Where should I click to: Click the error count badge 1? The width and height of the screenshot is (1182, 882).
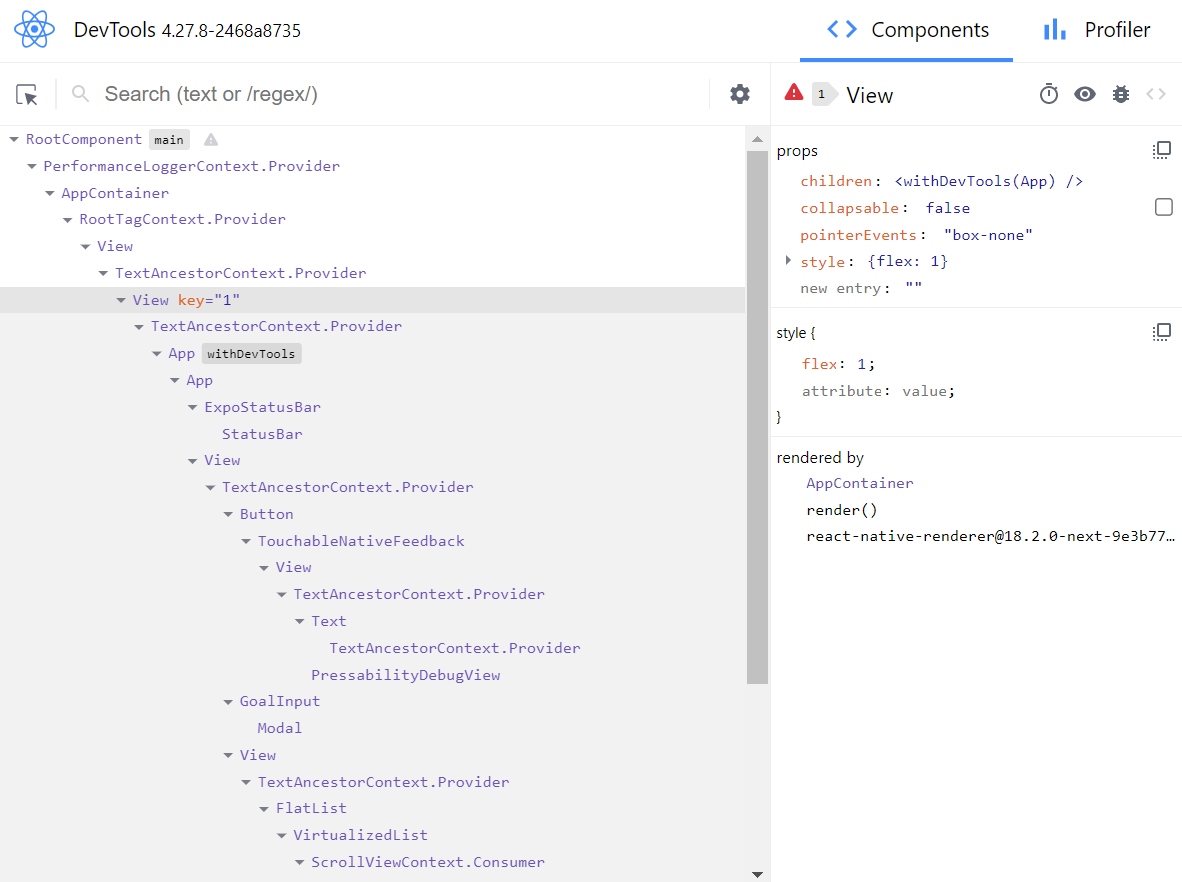click(x=822, y=94)
